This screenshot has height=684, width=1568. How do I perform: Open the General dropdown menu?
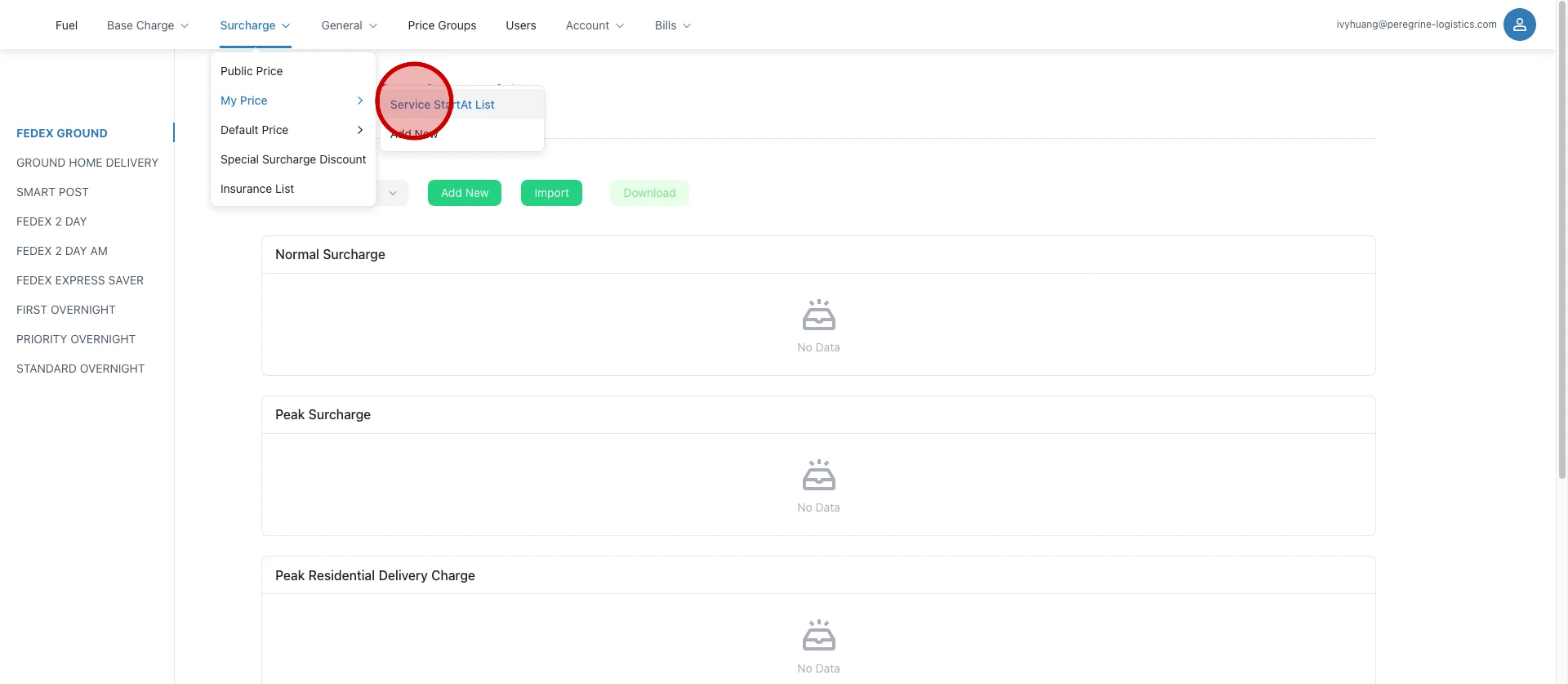click(x=349, y=25)
